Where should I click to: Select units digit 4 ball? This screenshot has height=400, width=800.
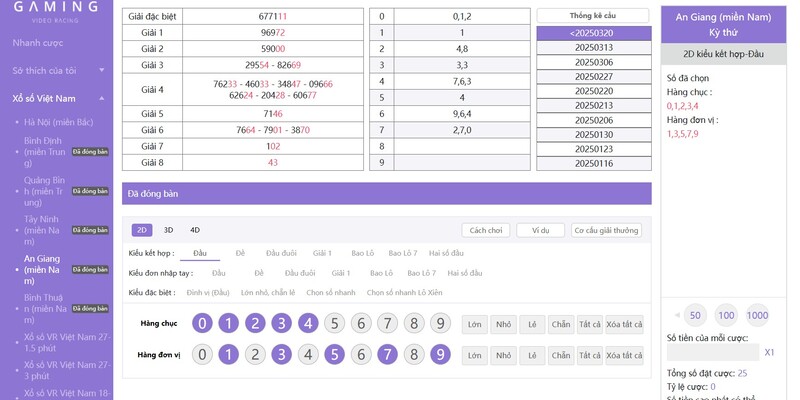point(308,354)
